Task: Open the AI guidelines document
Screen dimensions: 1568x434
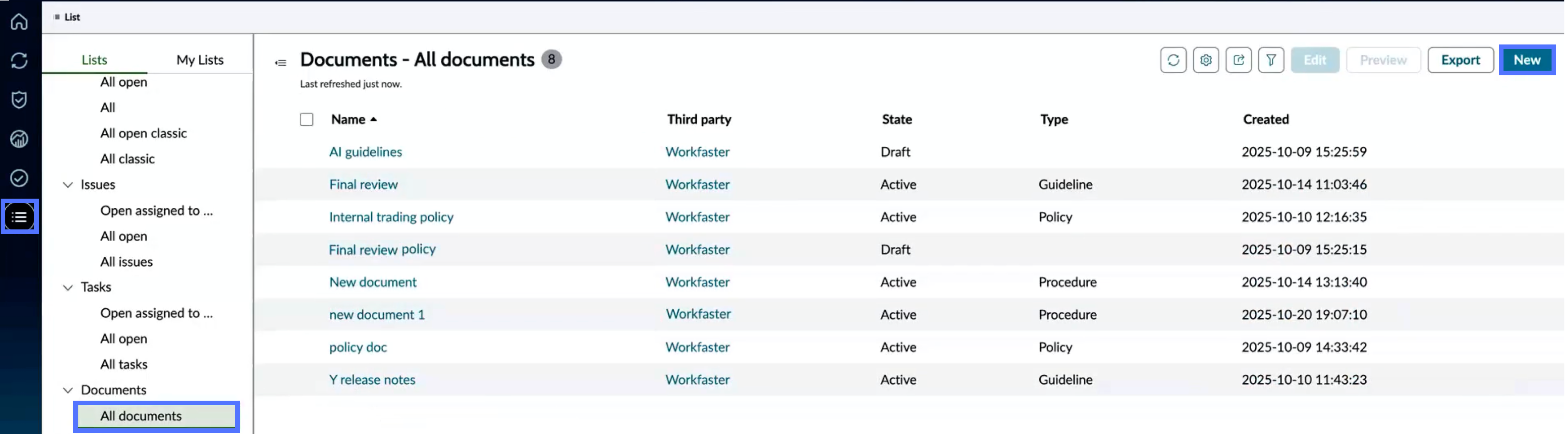Action: coord(366,152)
